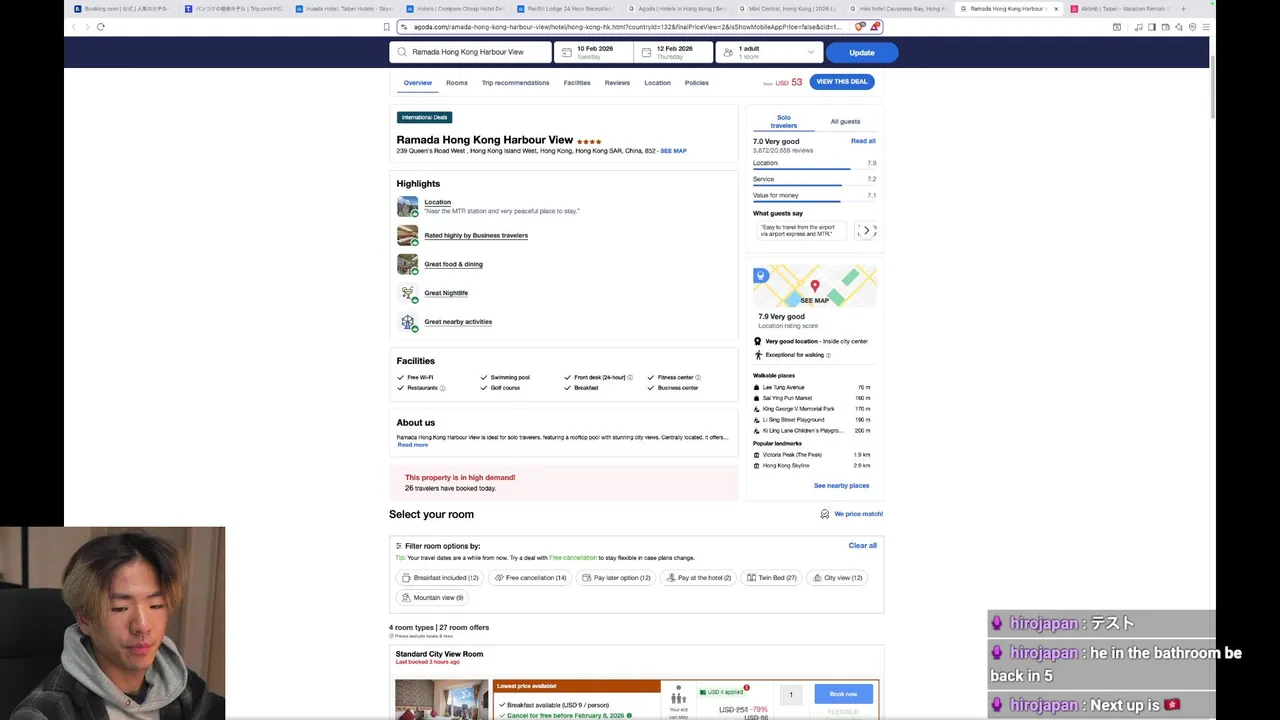Toggle the Mountain view (9) filter
The height and width of the screenshot is (720, 1280).
pos(433,598)
